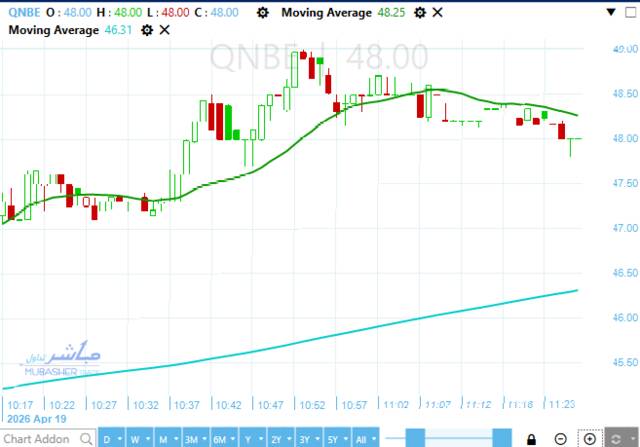This screenshot has width=640, height=447.
Task: Zoom out with the minus icon
Action: 561,439
